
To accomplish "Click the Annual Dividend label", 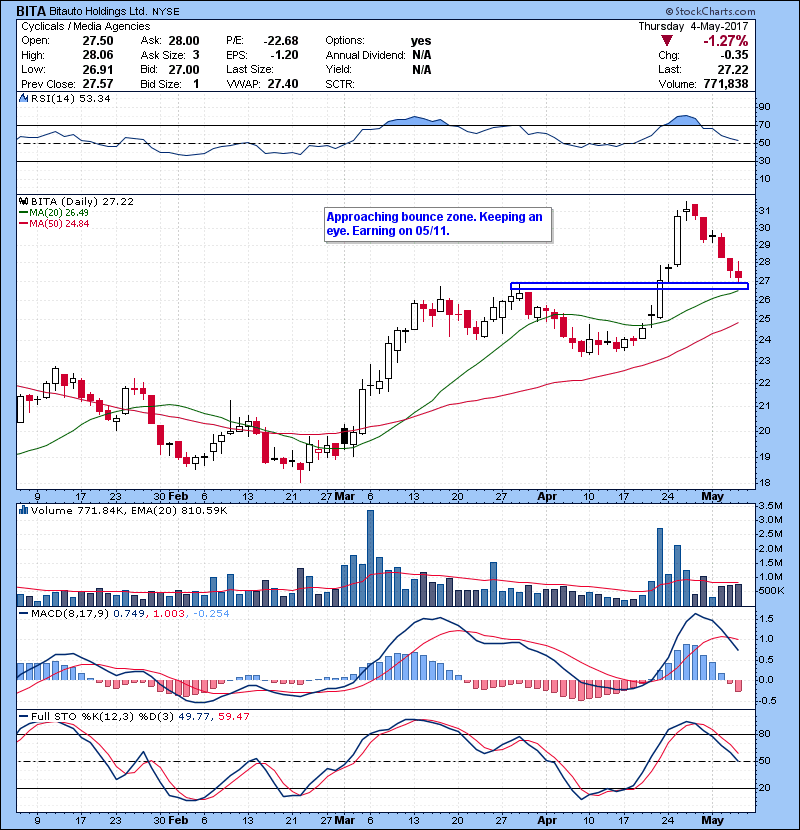I will [365, 55].
